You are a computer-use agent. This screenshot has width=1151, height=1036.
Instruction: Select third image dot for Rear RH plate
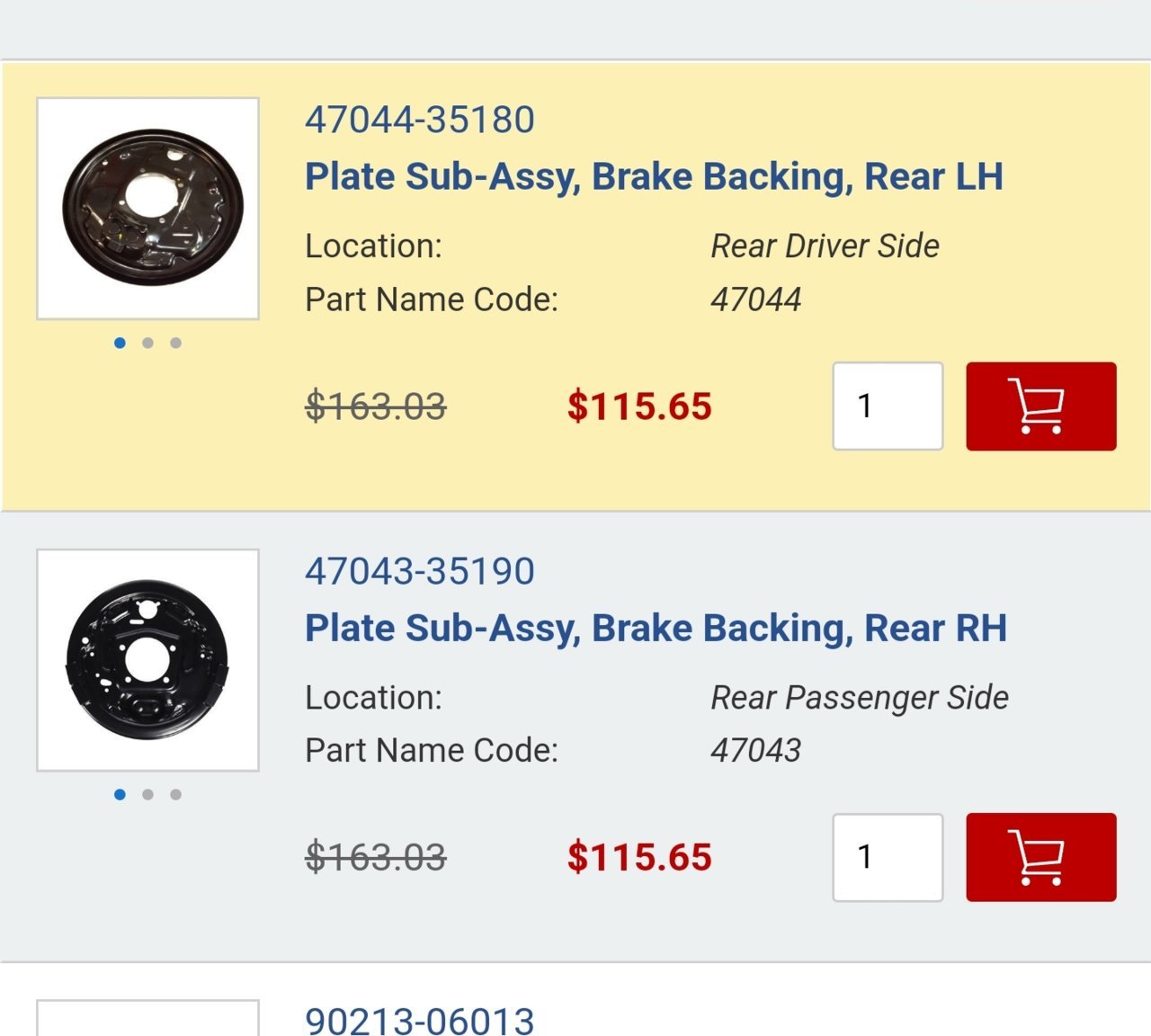click(x=175, y=794)
